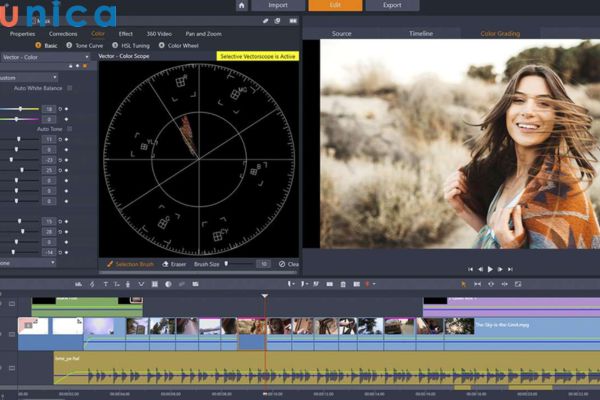This screenshot has width=600, height=400.
Task: Open the Export workspace
Action: [x=392, y=5]
